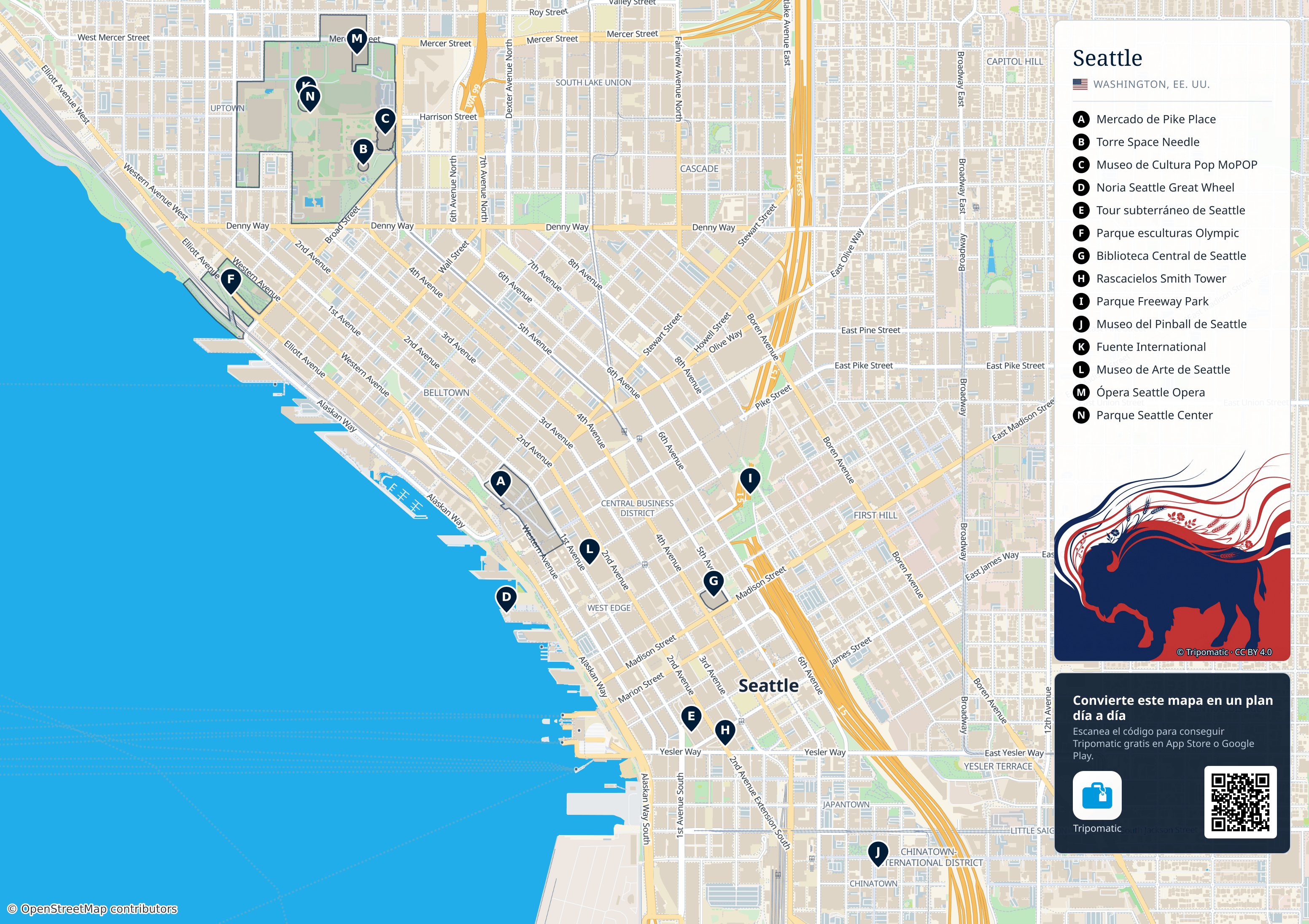Image resolution: width=1309 pixels, height=924 pixels.
Task: Click the FIRST HILL label
Action: point(875,515)
